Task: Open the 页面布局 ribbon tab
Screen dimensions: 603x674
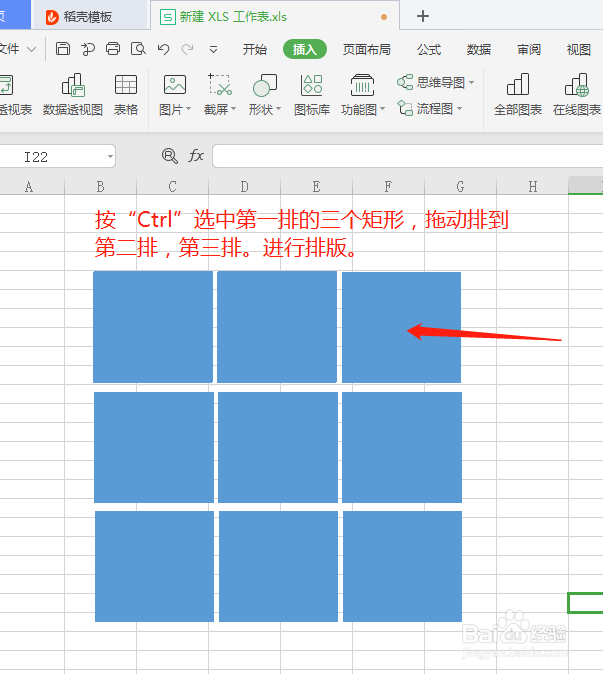Action: (367, 50)
